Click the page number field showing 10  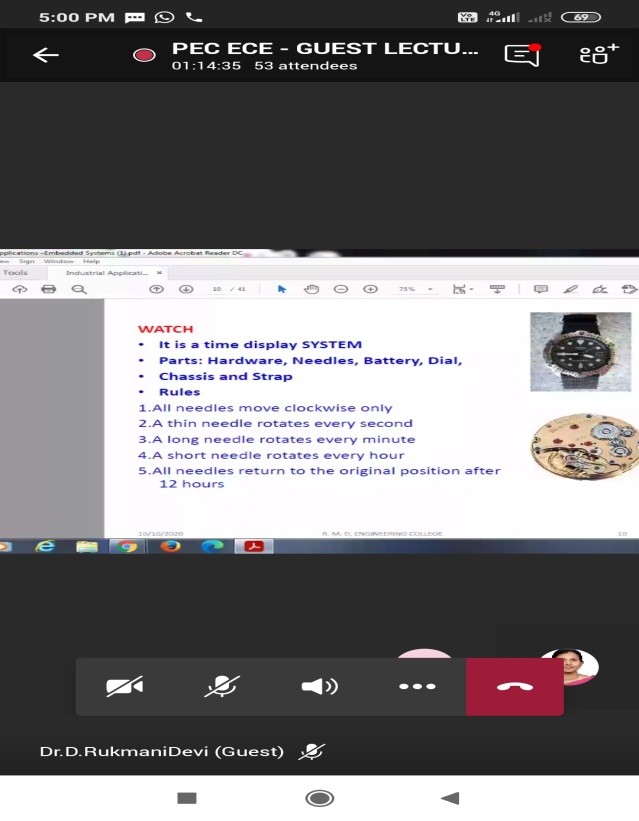click(216, 289)
